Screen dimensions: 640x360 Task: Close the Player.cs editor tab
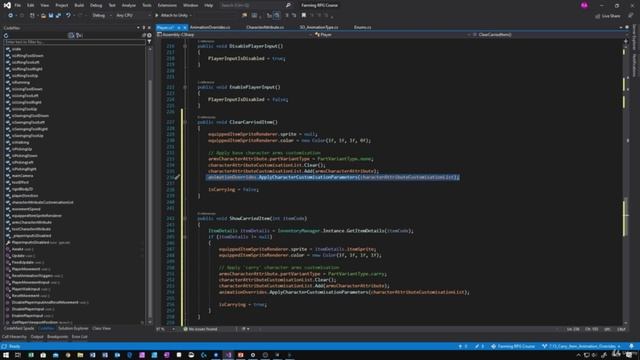pyautogui.click(x=185, y=27)
